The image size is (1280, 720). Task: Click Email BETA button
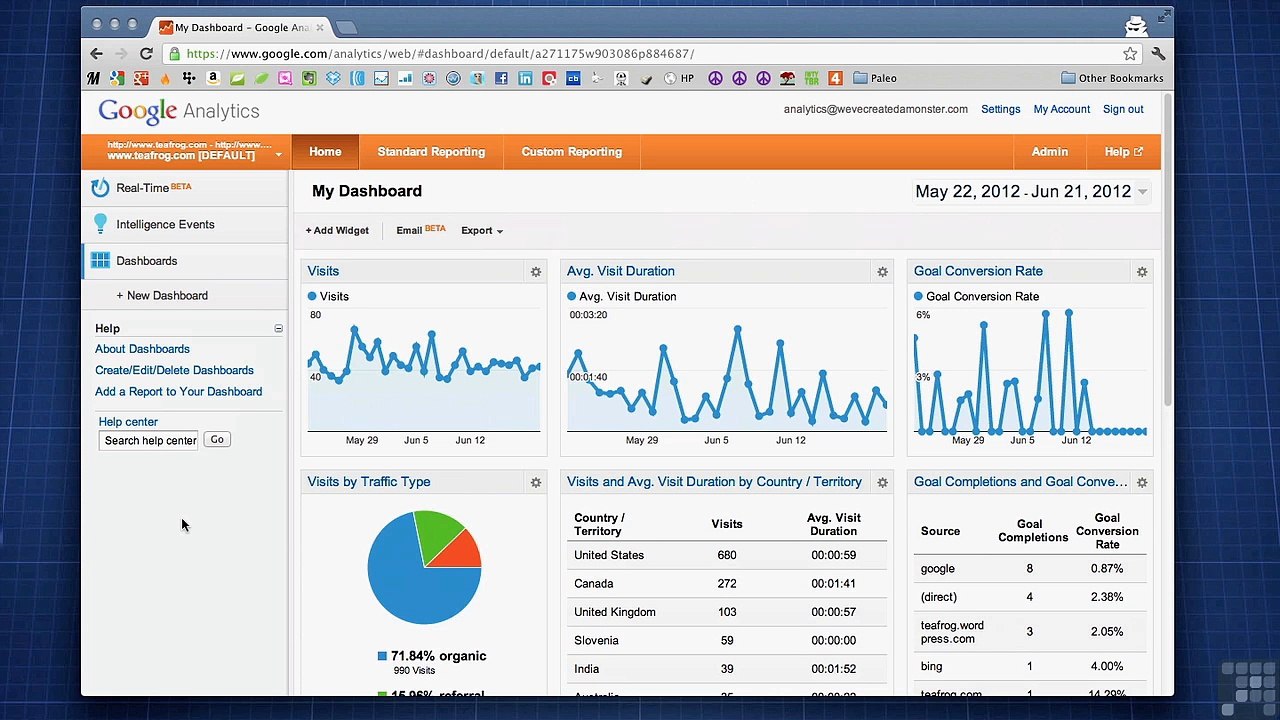point(420,231)
